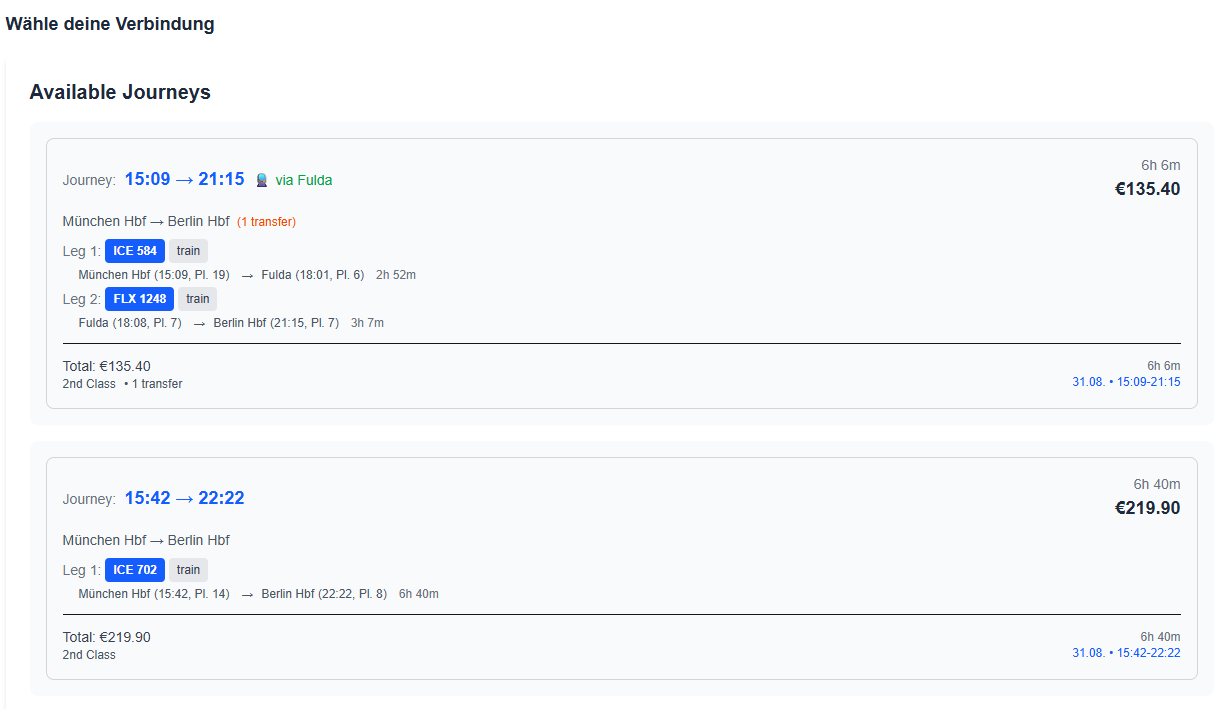This screenshot has width=1222, height=709.
Task: Click Total: €219.90 summary line
Action: [107, 637]
